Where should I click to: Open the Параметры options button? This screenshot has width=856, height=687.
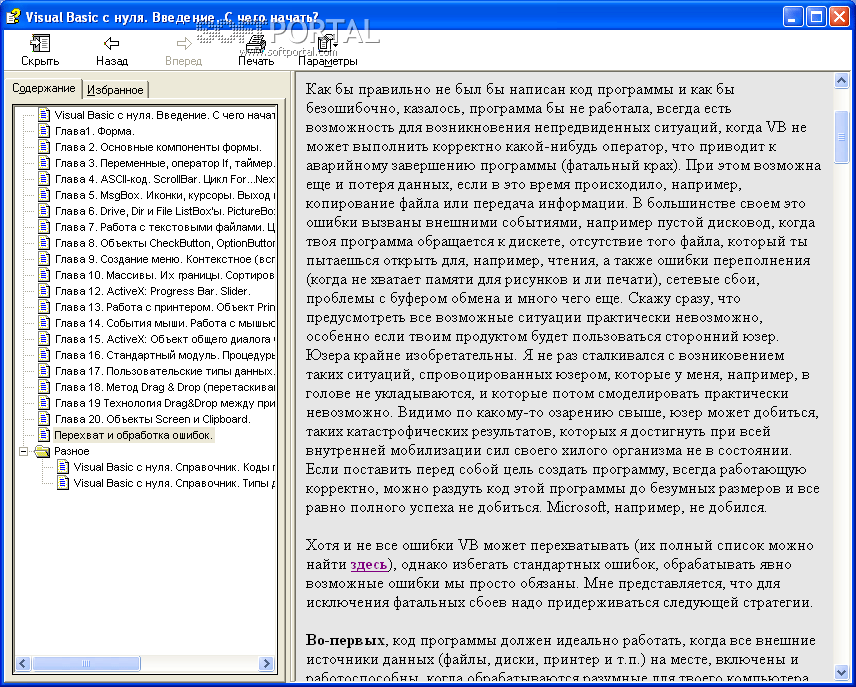(328, 50)
